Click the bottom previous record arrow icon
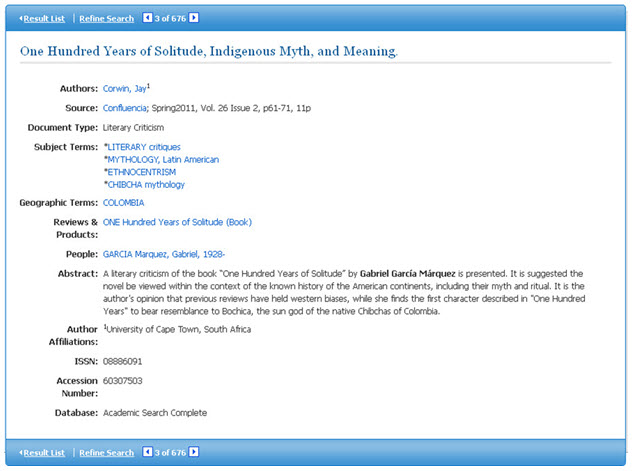This screenshot has width=632, height=471. point(149,452)
